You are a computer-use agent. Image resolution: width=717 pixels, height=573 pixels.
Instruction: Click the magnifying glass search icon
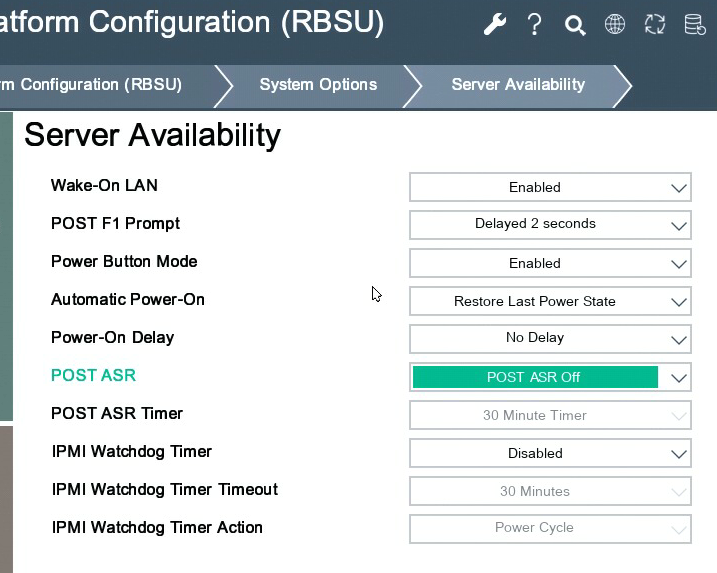[x=575, y=25]
